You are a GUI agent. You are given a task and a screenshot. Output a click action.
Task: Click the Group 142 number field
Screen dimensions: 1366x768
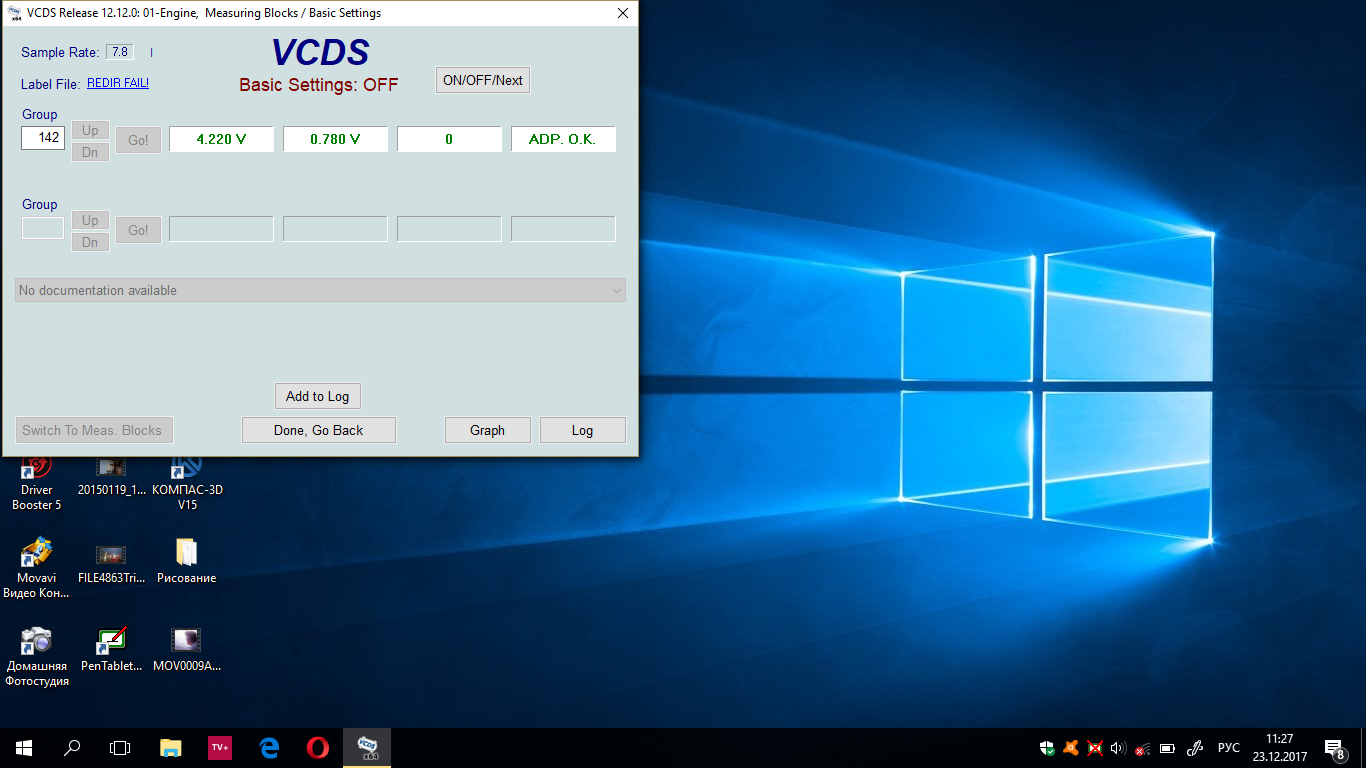43,138
